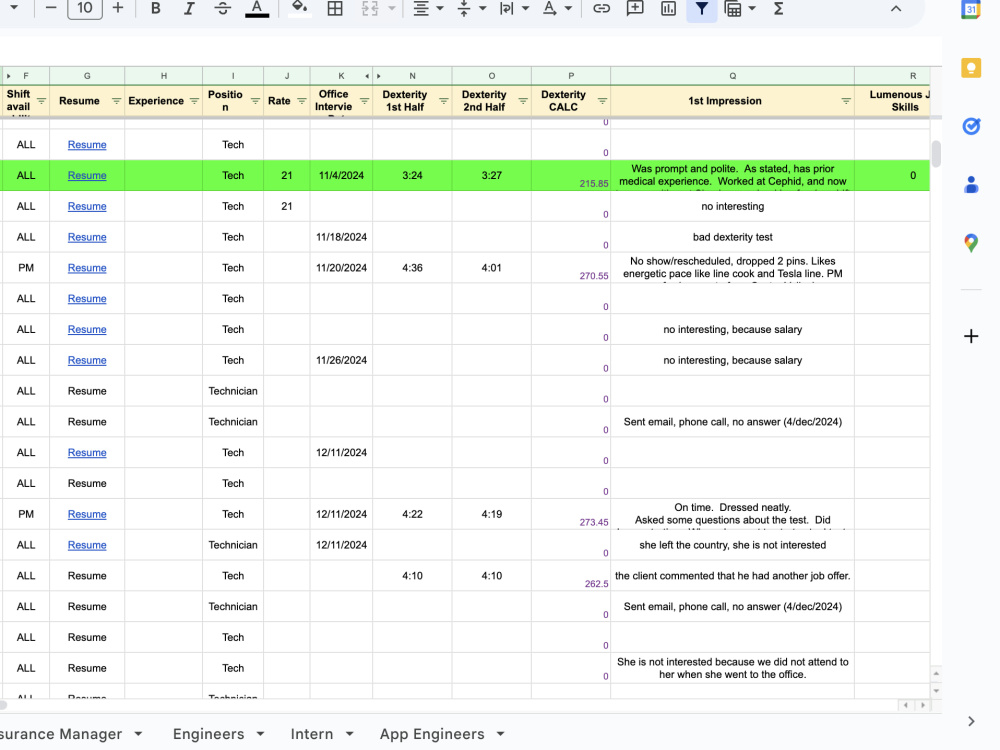This screenshot has width=1000, height=750.
Task: Switch to Engineers sheet tab
Action: (x=208, y=734)
